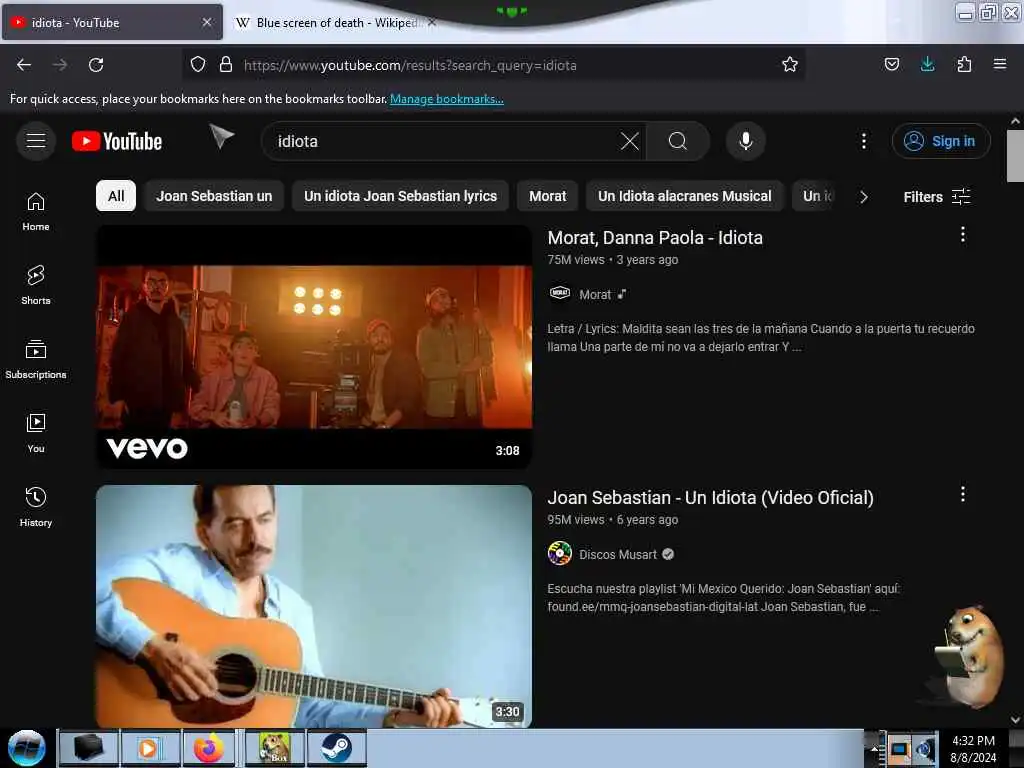1024x768 pixels.
Task: Click the padlock site info icon
Action: 226,65
